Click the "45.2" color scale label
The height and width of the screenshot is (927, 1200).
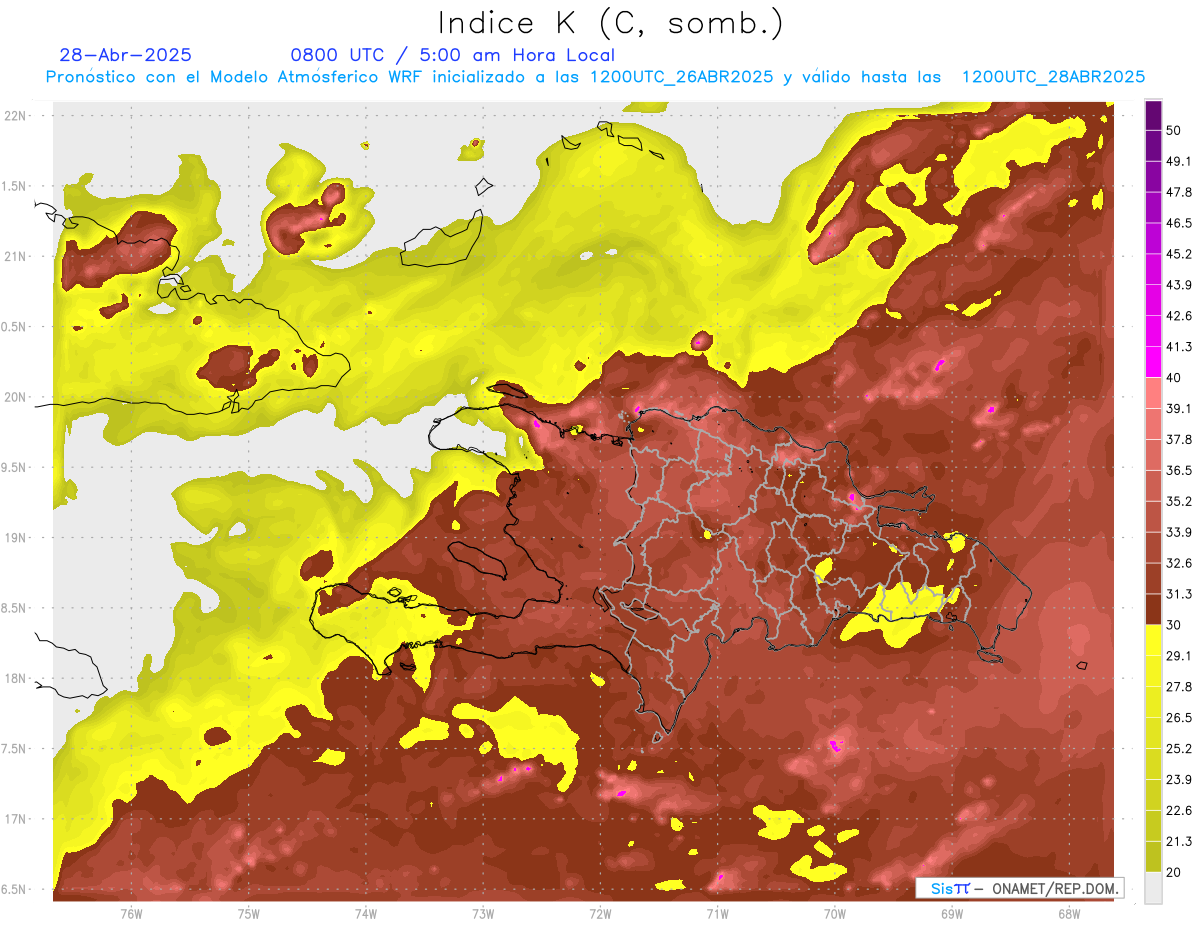click(x=1179, y=254)
